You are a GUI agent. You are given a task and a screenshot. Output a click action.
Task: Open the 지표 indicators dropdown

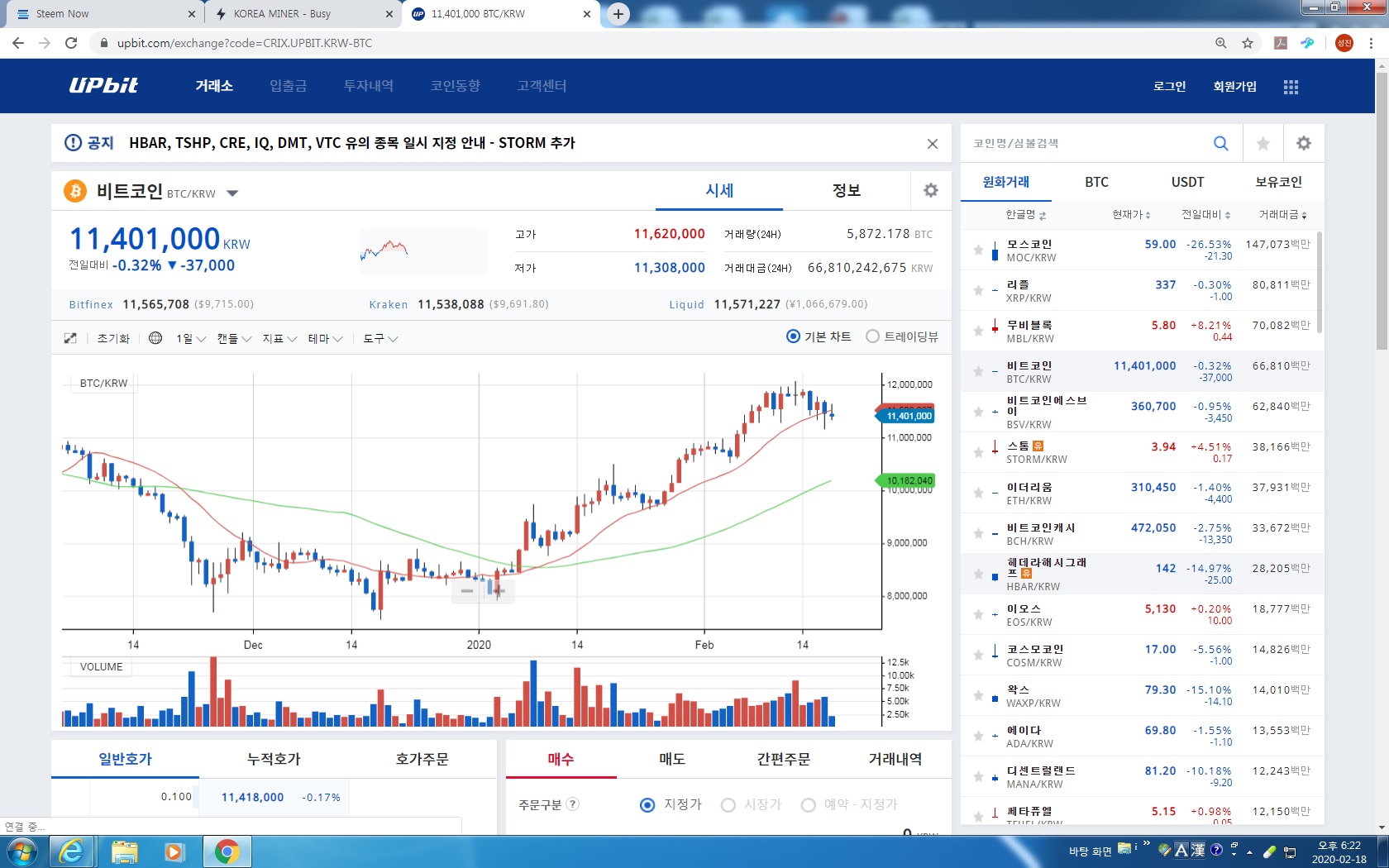pos(279,339)
